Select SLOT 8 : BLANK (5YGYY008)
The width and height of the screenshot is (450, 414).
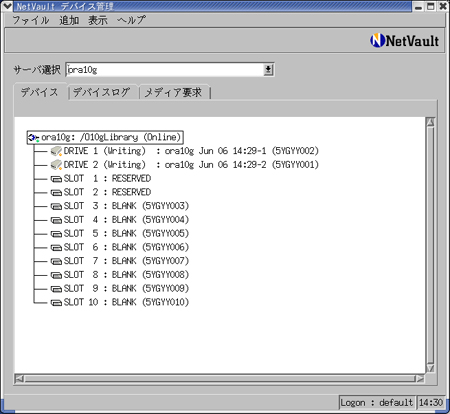coord(126,275)
